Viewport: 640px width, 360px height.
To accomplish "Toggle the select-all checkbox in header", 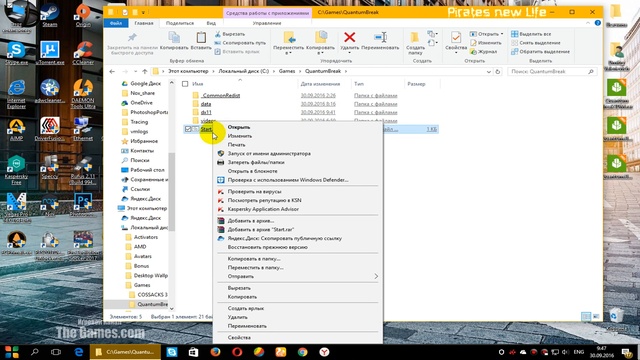I will click(185, 84).
